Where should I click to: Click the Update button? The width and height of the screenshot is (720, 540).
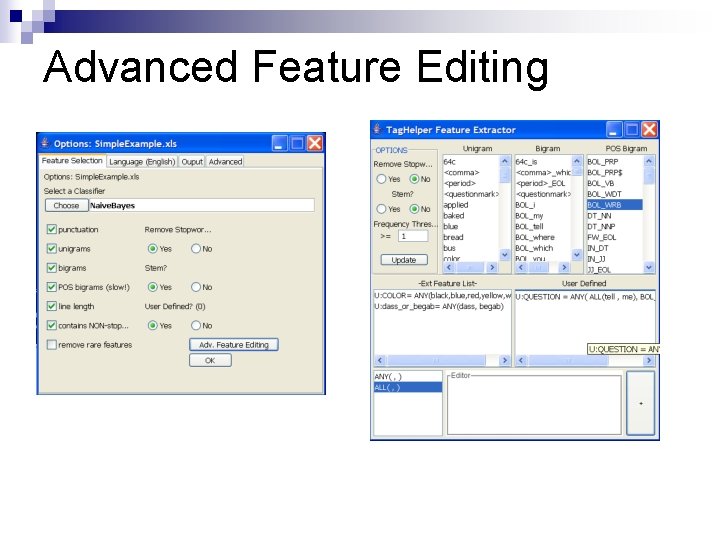(404, 260)
